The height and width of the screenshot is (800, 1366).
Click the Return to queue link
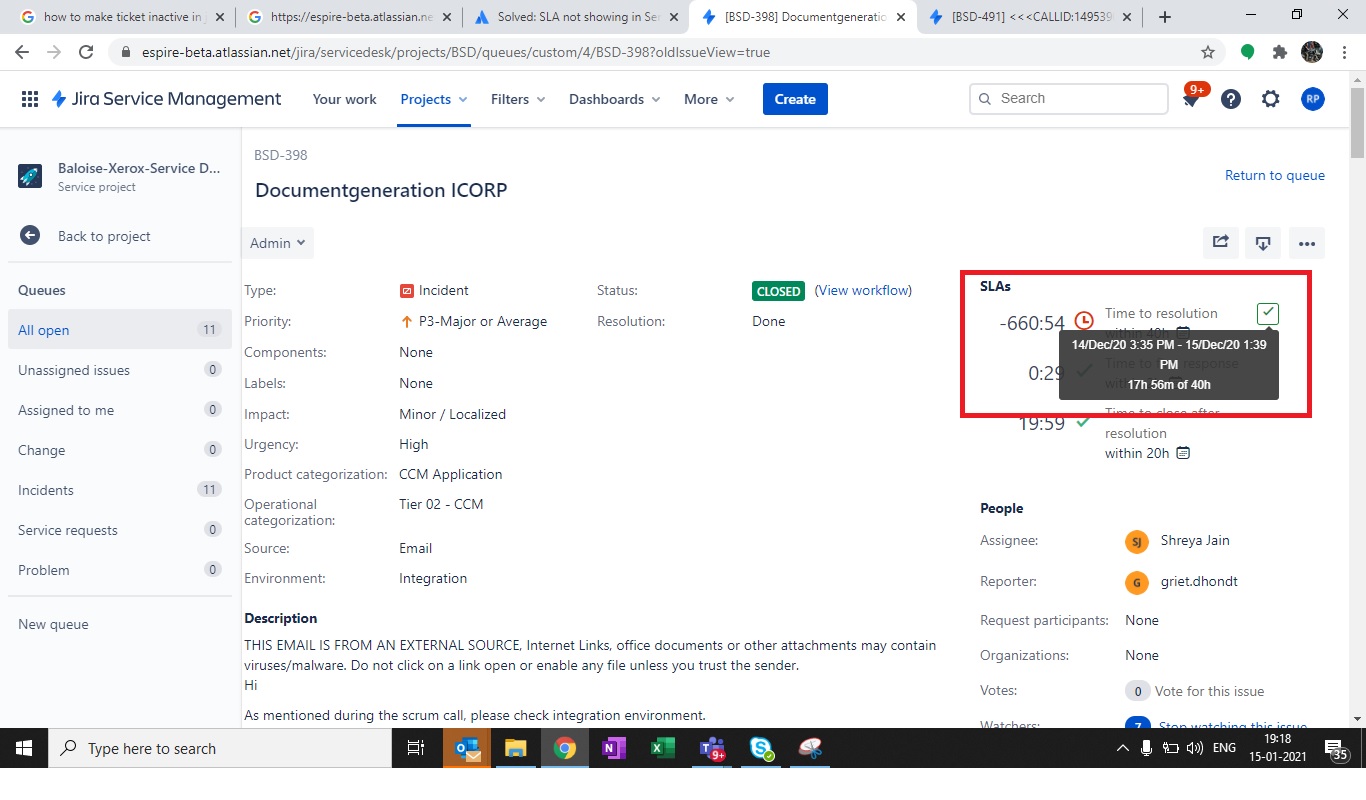[1275, 175]
